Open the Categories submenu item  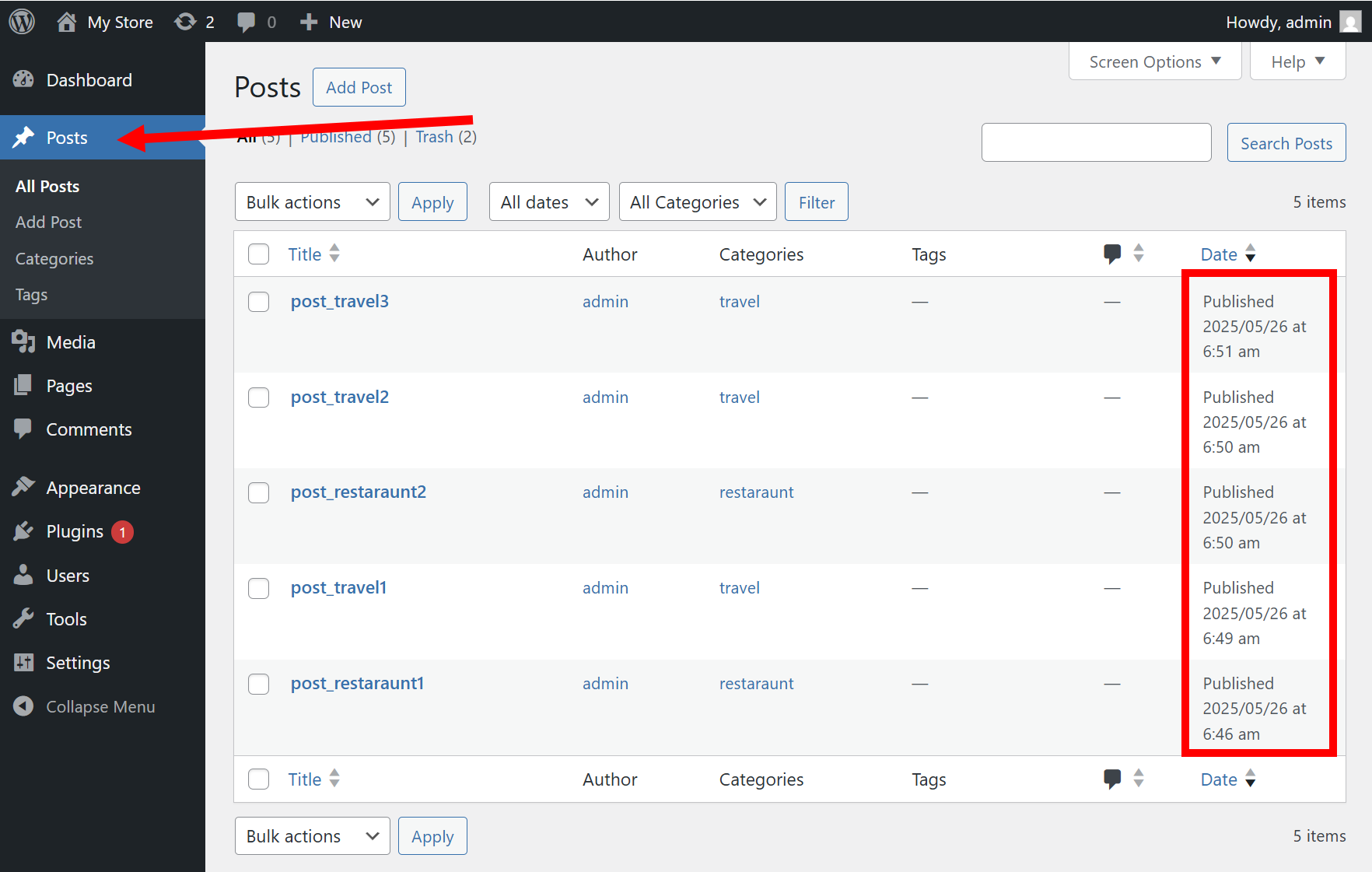pos(54,258)
